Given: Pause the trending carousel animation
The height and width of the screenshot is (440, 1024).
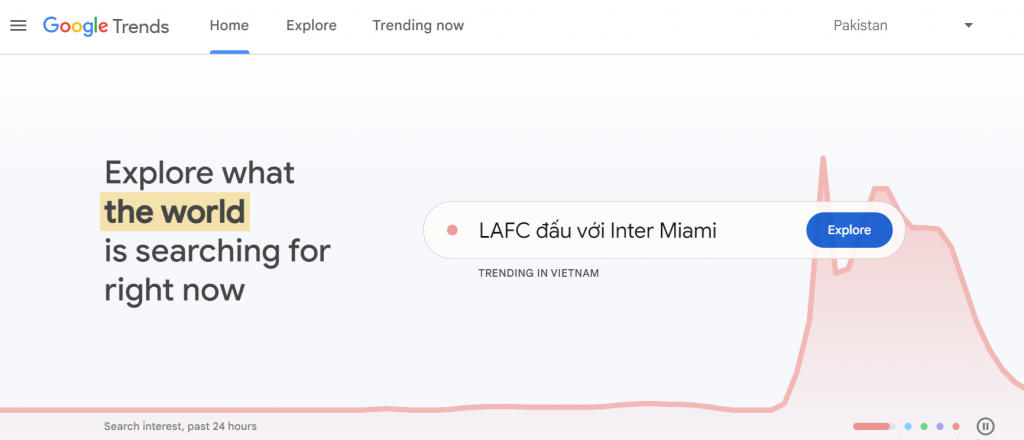Looking at the screenshot, I should pyautogui.click(x=985, y=427).
